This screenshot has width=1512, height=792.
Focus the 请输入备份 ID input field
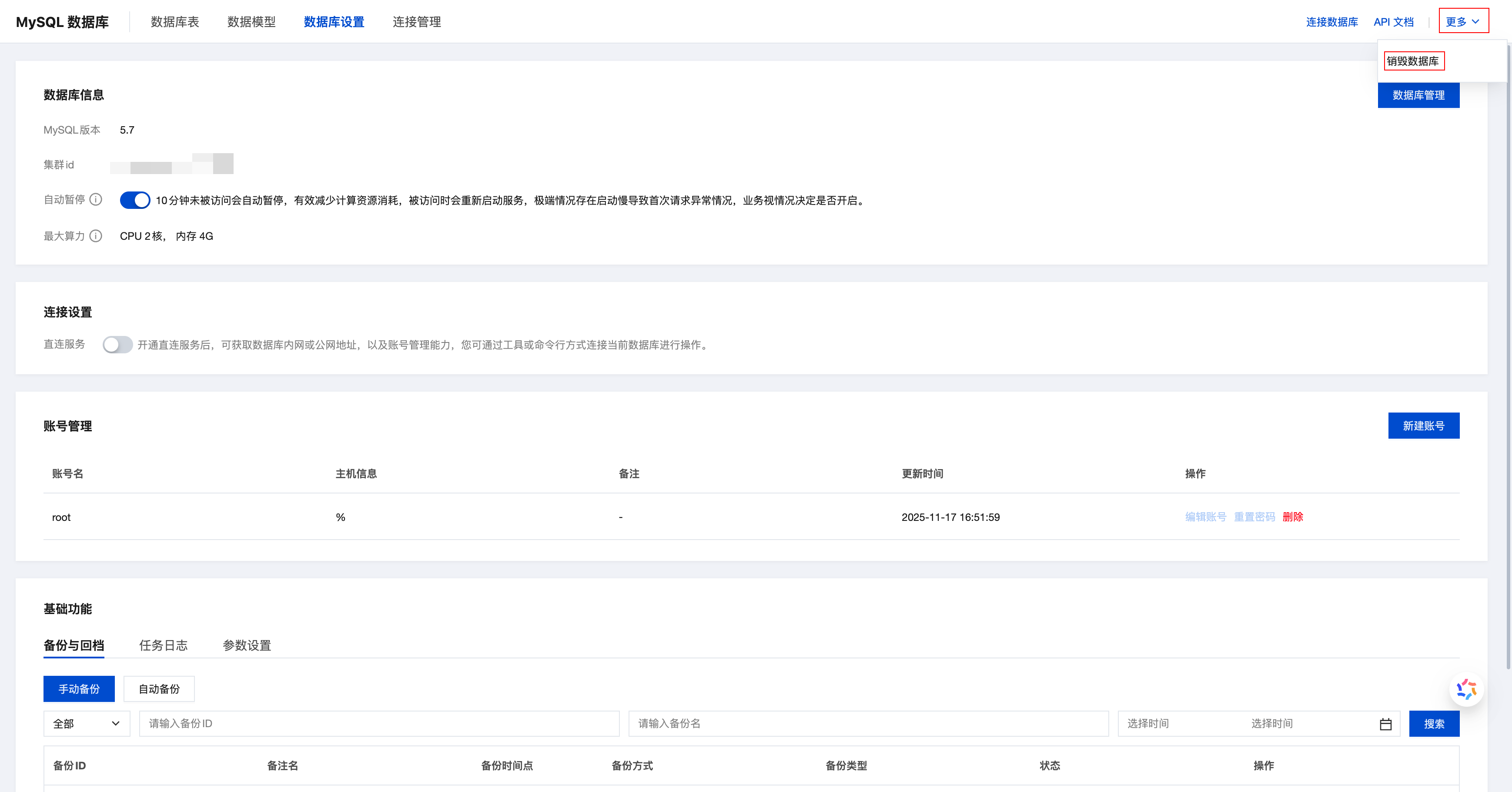[x=378, y=724]
